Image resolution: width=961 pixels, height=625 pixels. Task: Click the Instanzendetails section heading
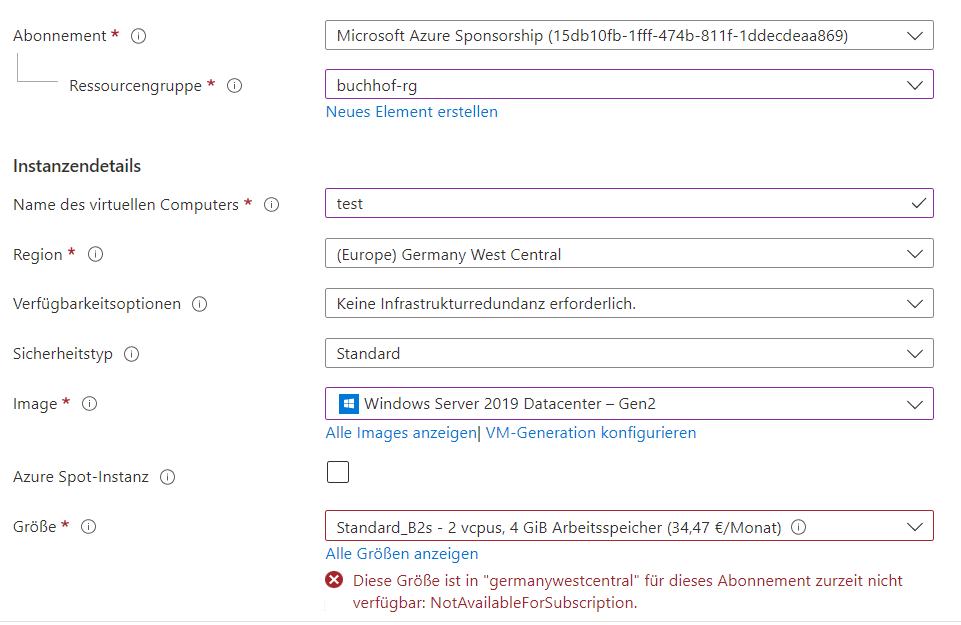point(77,166)
